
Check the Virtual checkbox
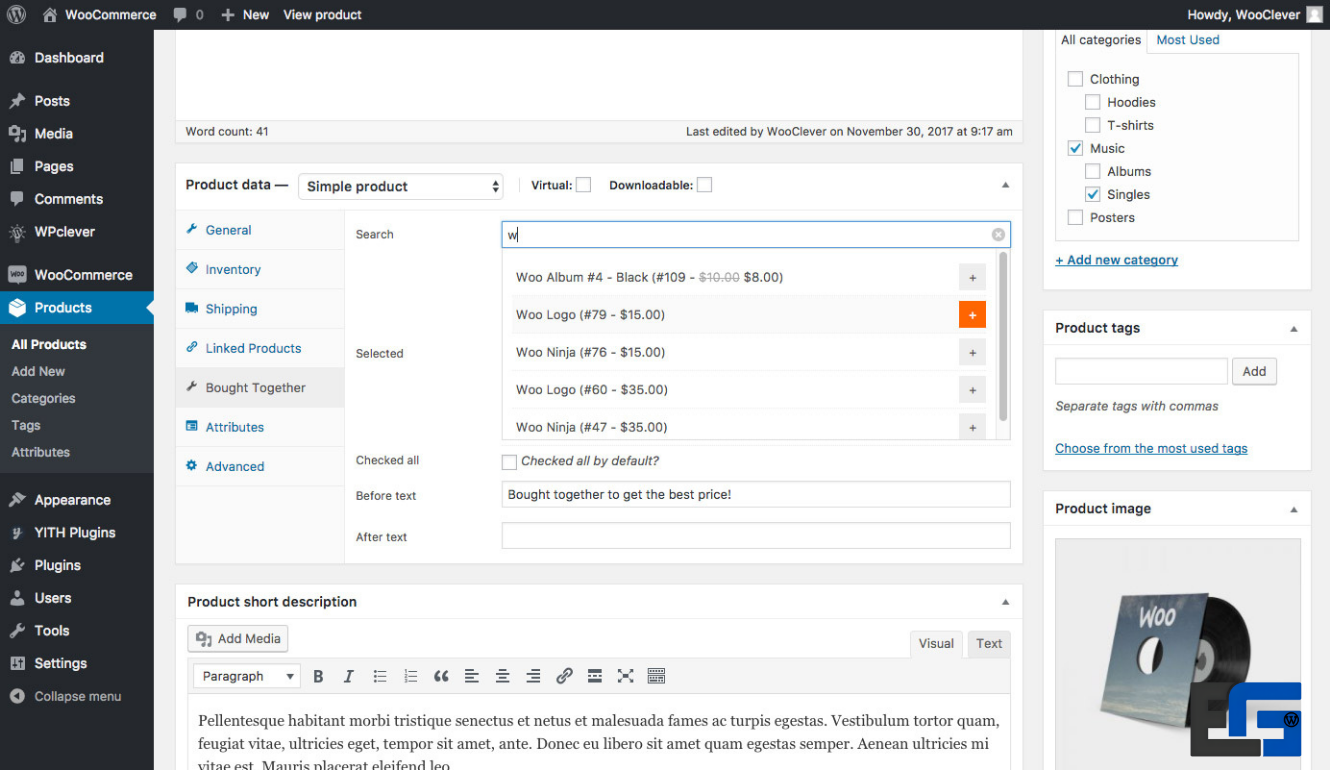583,185
